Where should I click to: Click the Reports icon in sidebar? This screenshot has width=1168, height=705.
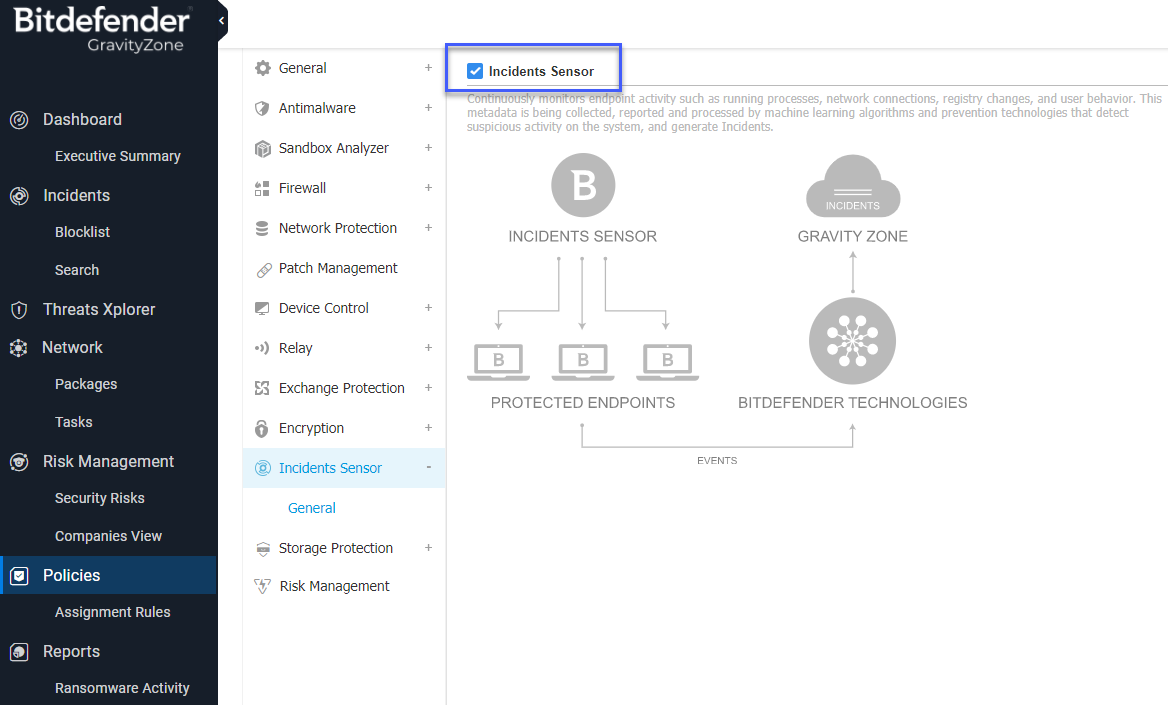[x=19, y=652]
